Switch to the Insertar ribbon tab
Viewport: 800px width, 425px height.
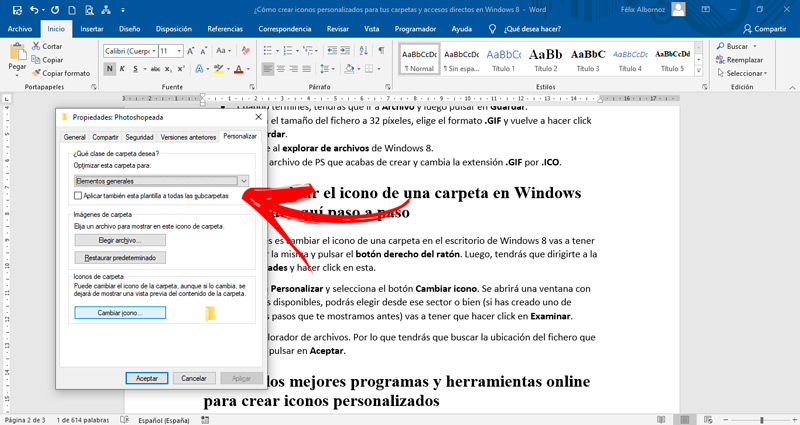click(92, 29)
